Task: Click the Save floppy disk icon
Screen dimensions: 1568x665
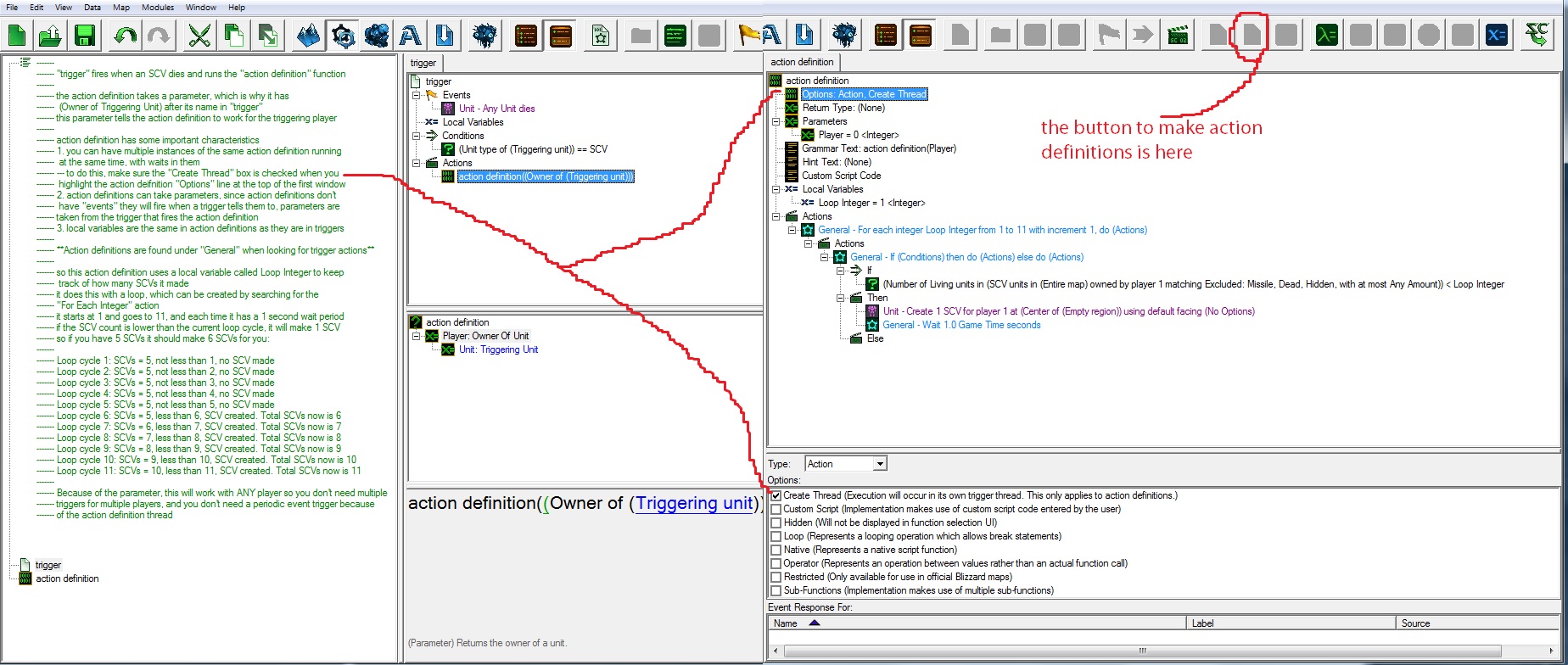Action: pos(84,35)
